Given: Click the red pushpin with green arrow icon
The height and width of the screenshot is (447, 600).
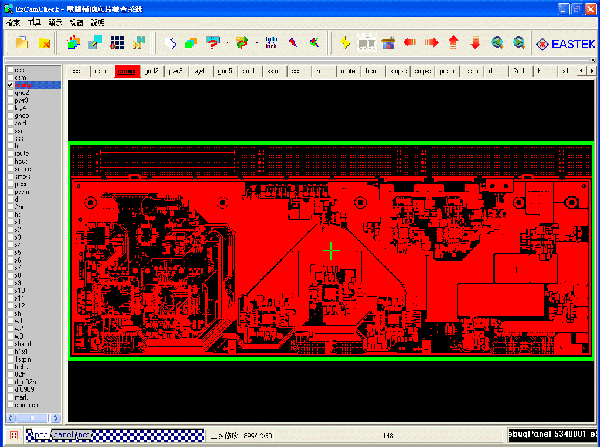Looking at the screenshot, I should [315, 42].
